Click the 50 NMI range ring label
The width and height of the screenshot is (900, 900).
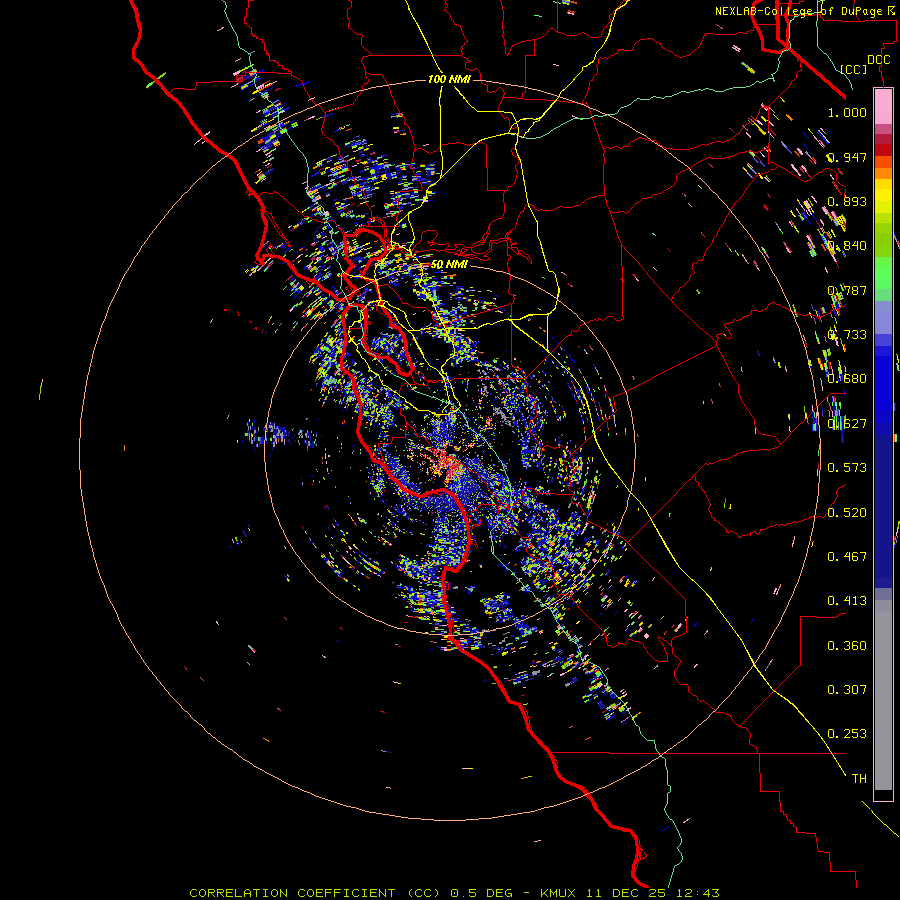click(x=449, y=264)
